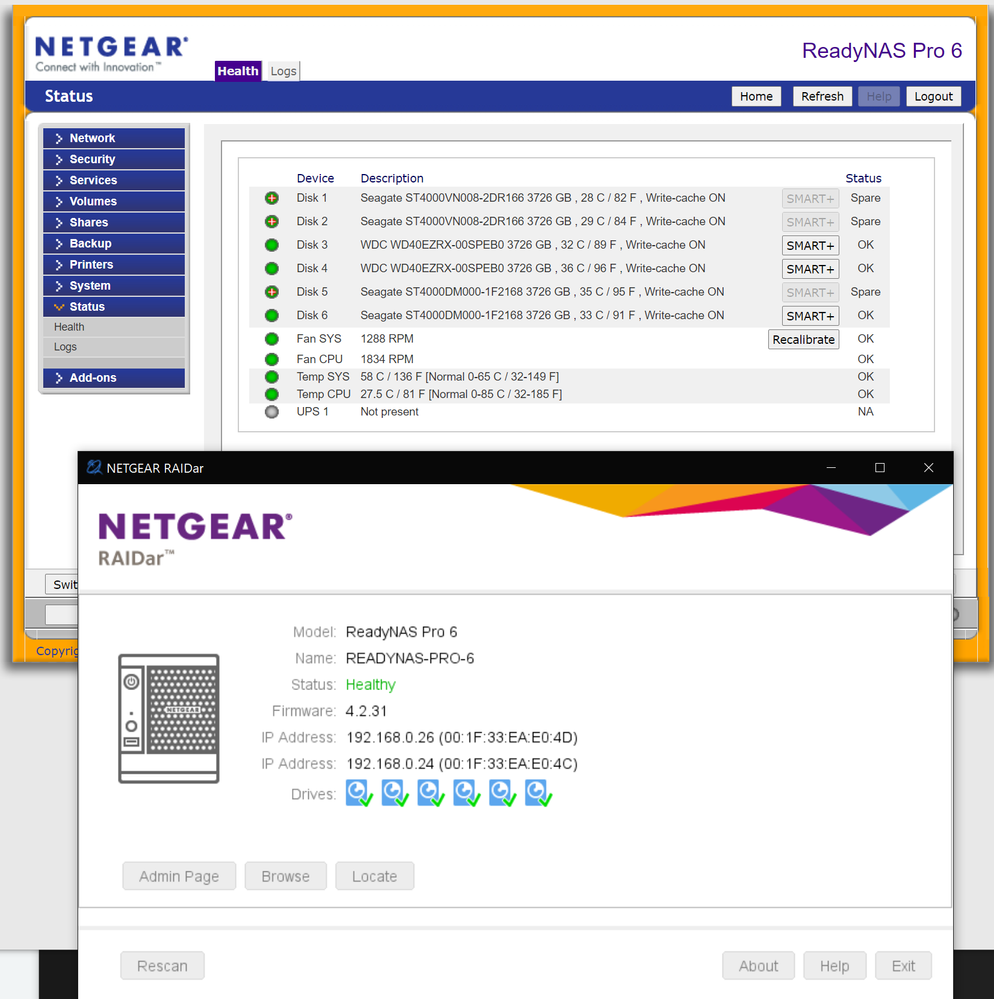Click the second drive icon in RAIDar

coord(395,793)
